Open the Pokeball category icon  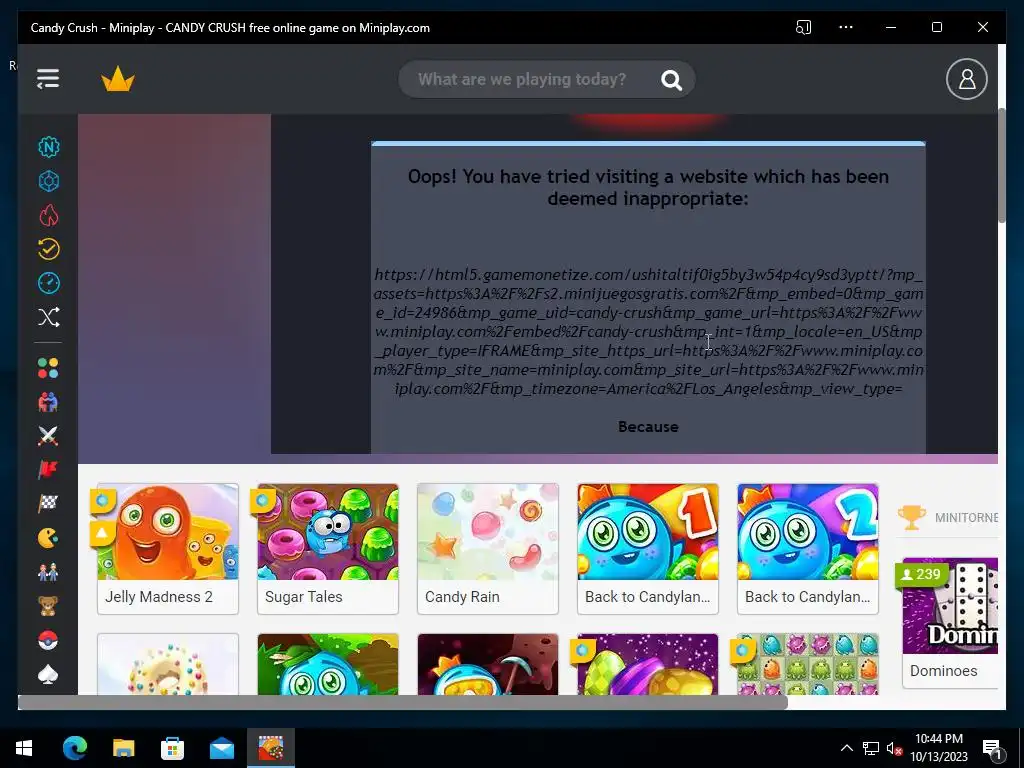[48, 640]
